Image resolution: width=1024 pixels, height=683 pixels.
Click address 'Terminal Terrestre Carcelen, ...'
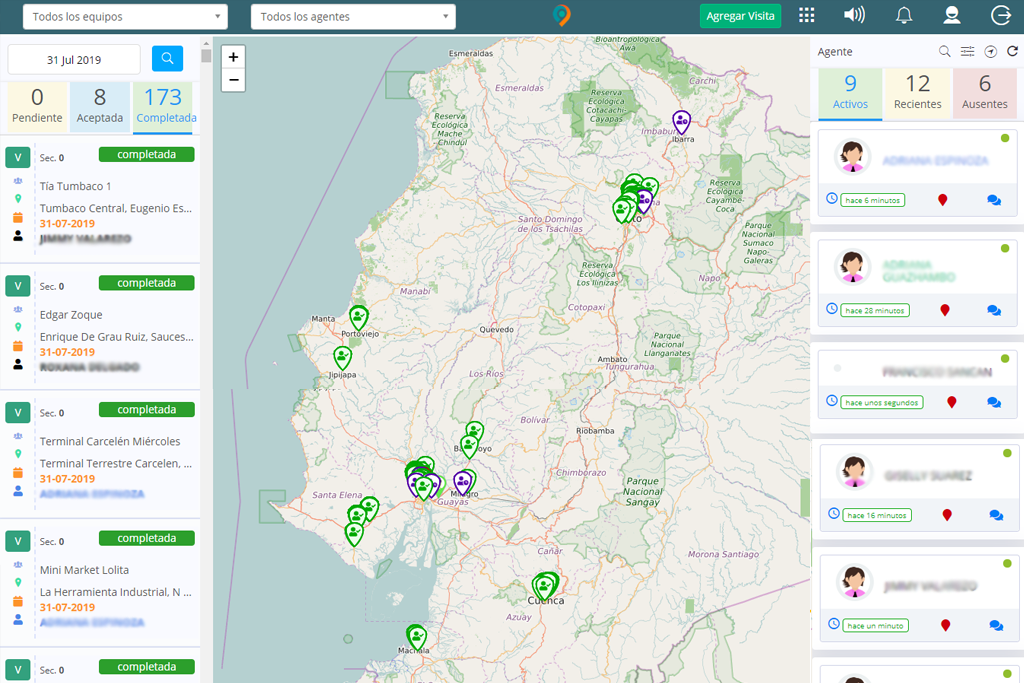click(116, 464)
